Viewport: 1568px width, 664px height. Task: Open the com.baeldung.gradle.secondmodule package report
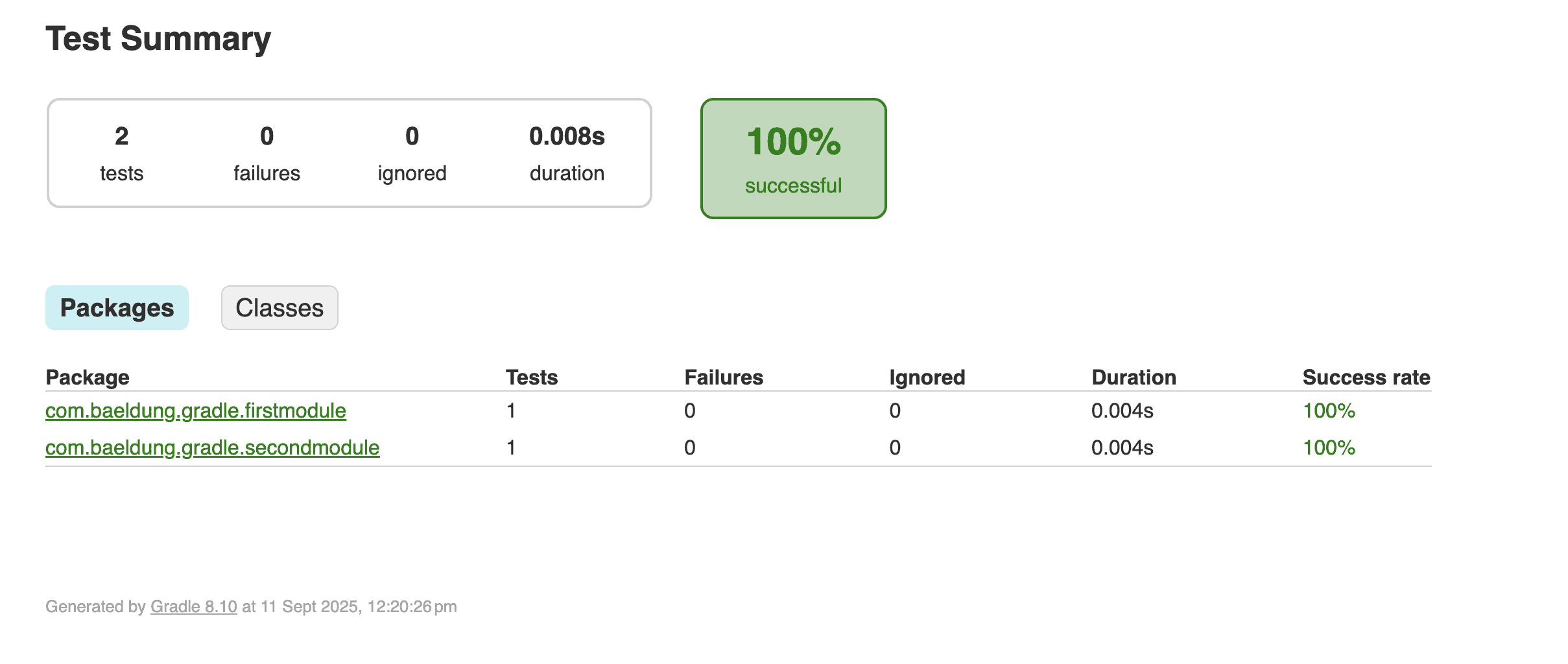(212, 447)
